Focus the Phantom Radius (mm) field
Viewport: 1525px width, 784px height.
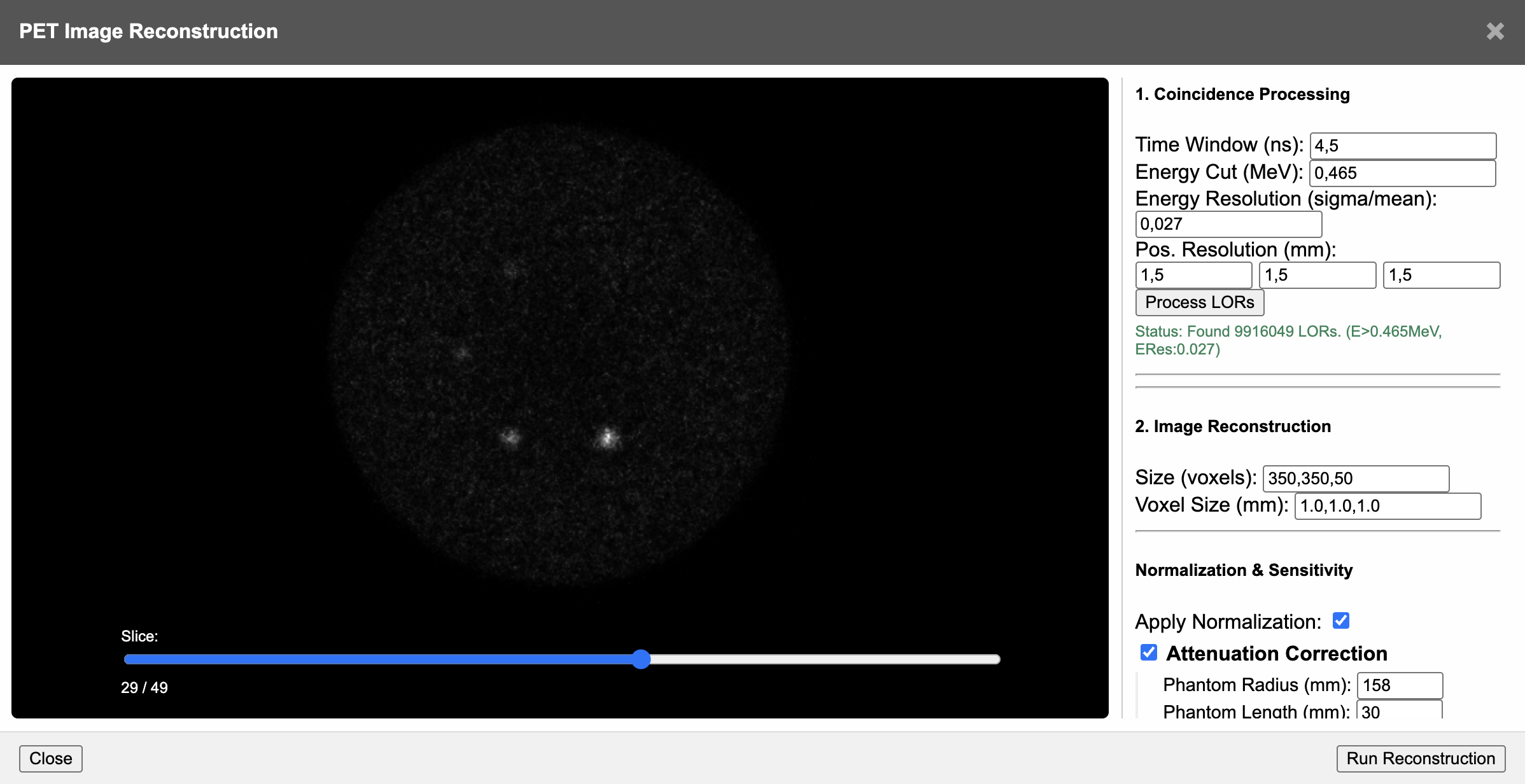pos(1399,685)
